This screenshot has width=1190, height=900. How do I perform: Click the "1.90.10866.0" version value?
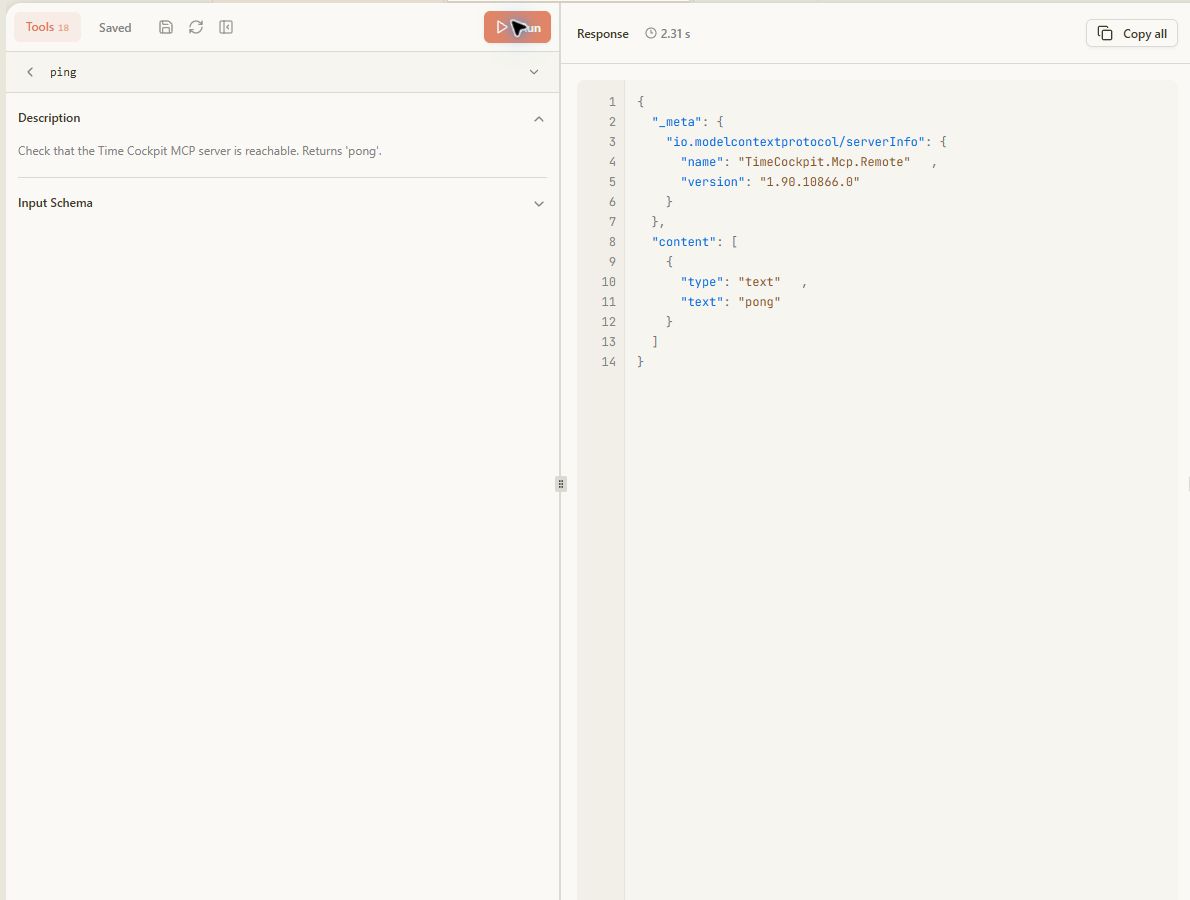click(x=809, y=182)
